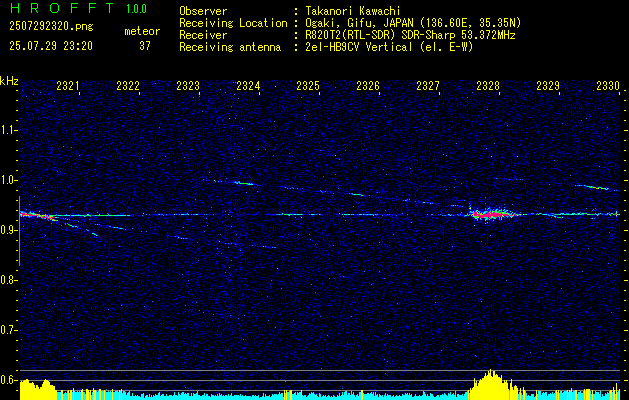Image resolution: width=629 pixels, height=400 pixels.
Task: Select file name 2507292320.png
Action: pos(51,27)
